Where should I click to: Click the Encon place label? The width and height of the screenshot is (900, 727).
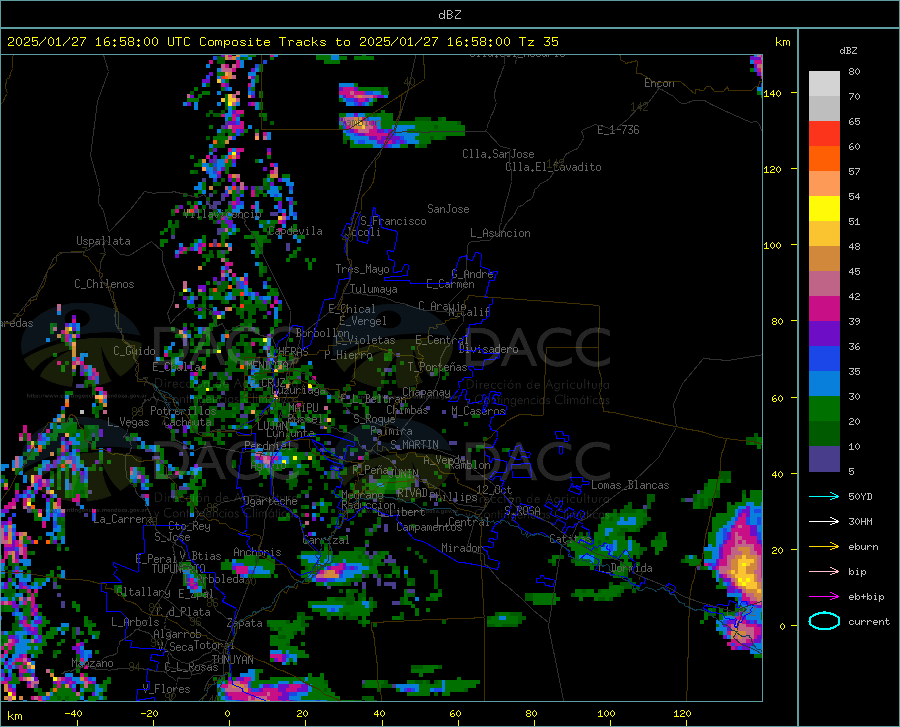(659, 83)
